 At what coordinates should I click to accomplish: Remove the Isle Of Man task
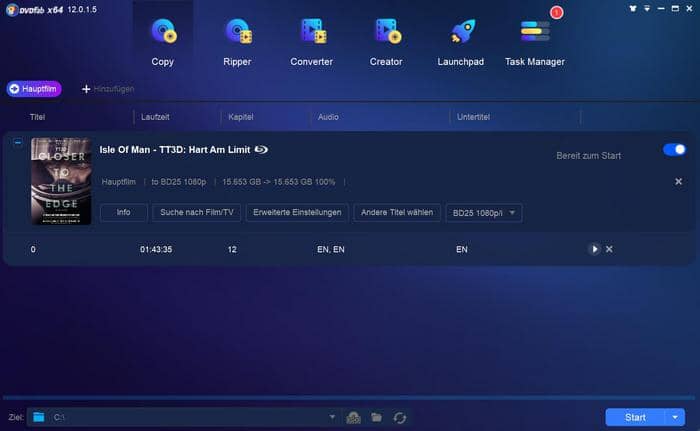point(678,181)
